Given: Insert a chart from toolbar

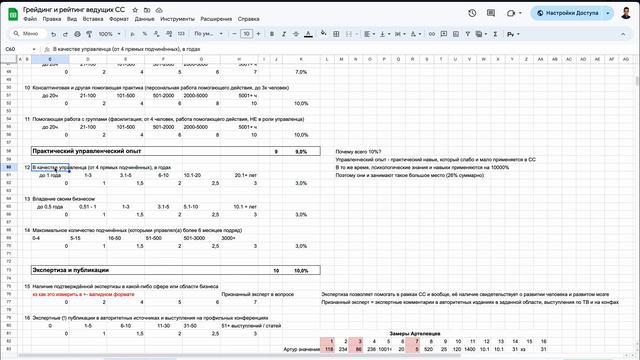Looking at the screenshot, I should pyautogui.click(x=456, y=34).
